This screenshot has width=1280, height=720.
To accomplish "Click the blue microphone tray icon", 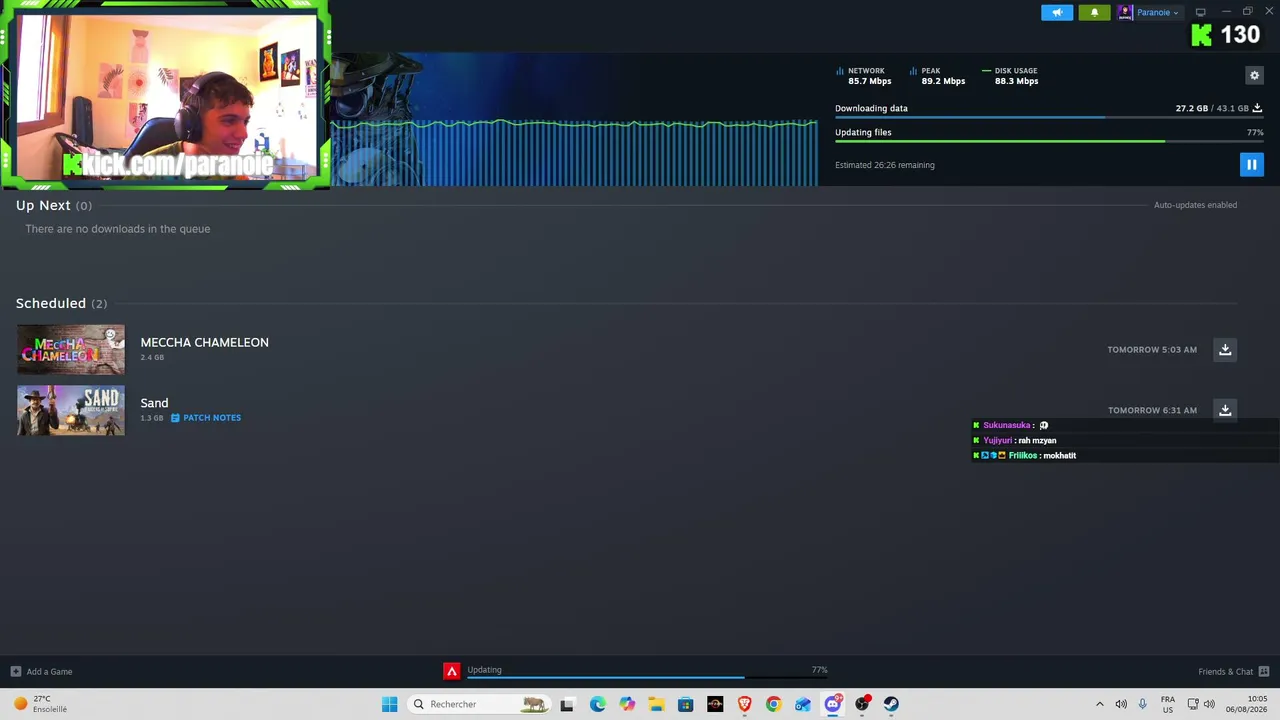I will click(x=1142, y=704).
